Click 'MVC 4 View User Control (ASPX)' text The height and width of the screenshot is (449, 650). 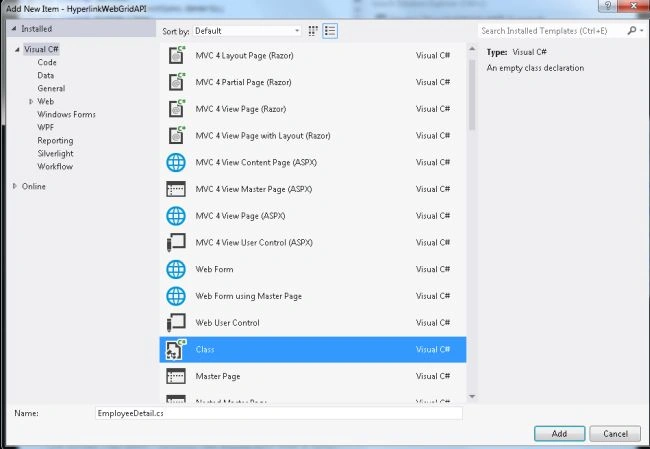point(254,243)
